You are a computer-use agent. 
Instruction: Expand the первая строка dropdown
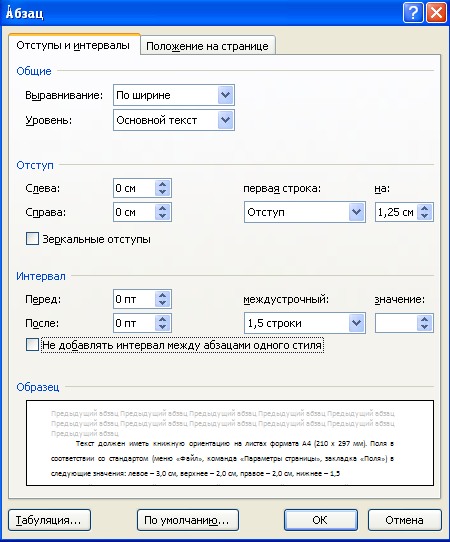click(x=357, y=212)
